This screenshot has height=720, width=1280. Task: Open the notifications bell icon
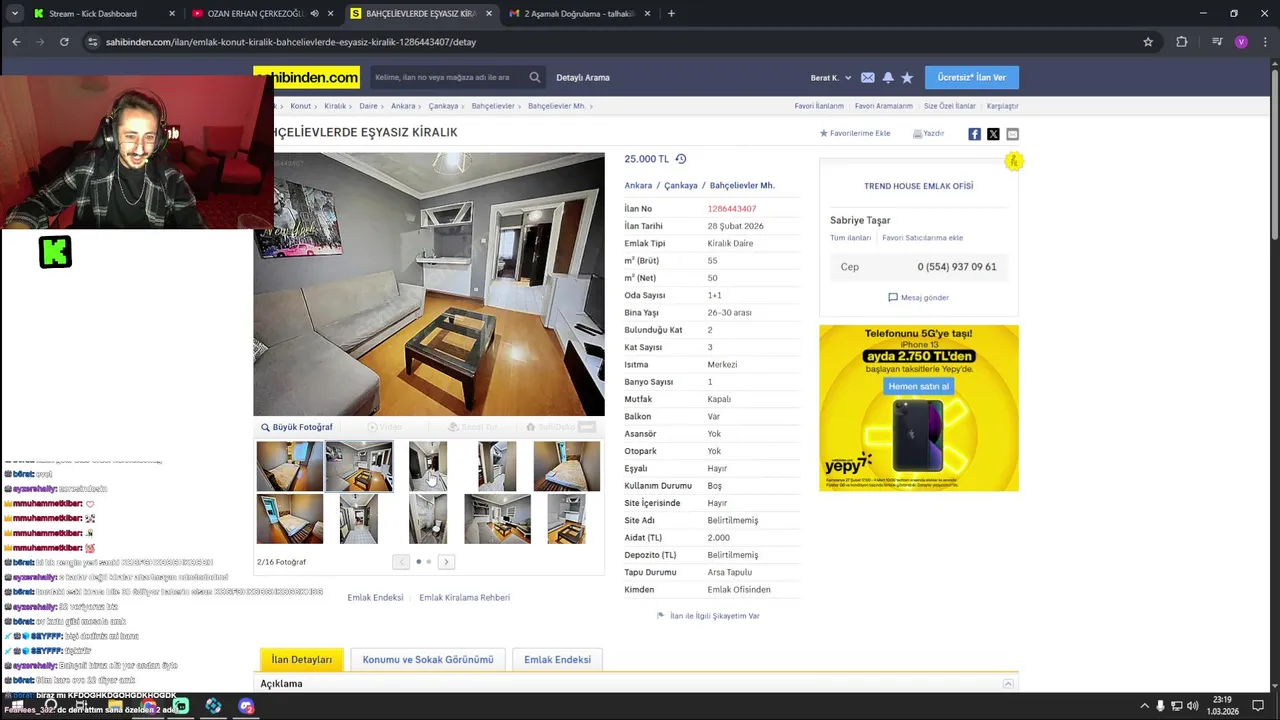tap(887, 78)
